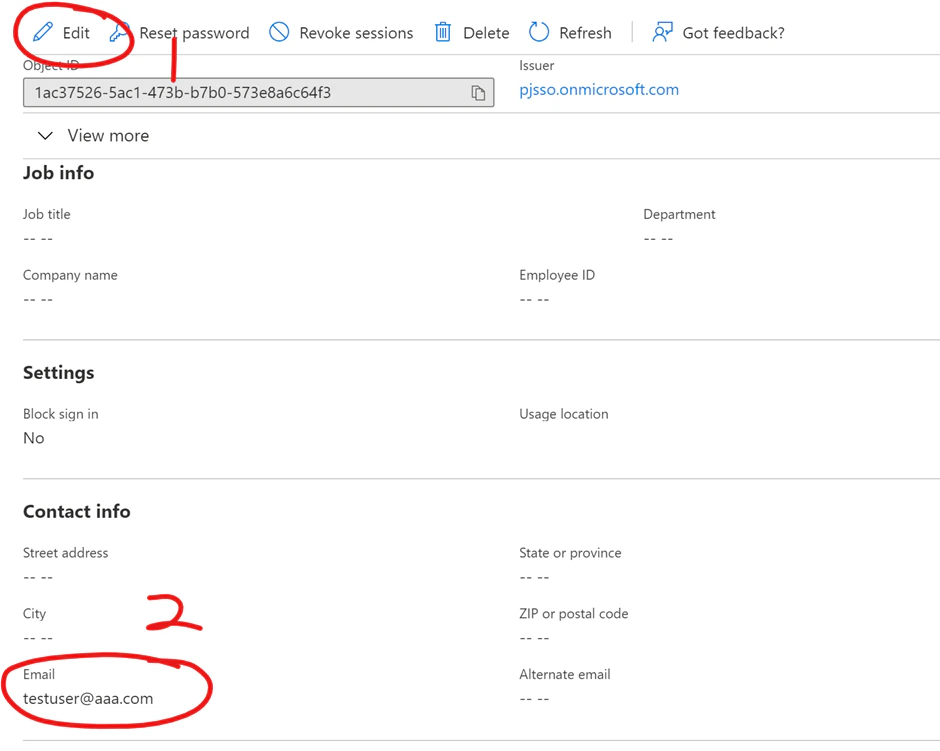Screen dimensions: 940x751
Task: Click the Refresh circular arrow icon
Action: click(x=539, y=31)
